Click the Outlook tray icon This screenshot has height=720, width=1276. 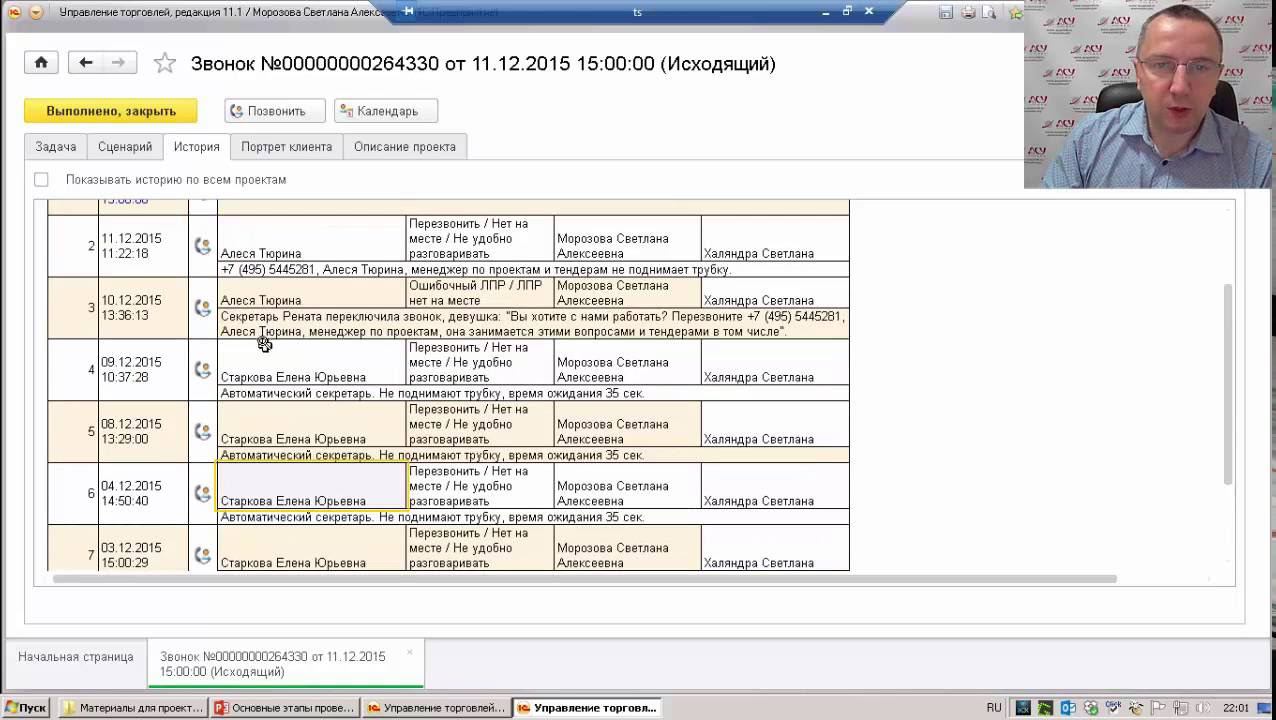pos(1068,708)
